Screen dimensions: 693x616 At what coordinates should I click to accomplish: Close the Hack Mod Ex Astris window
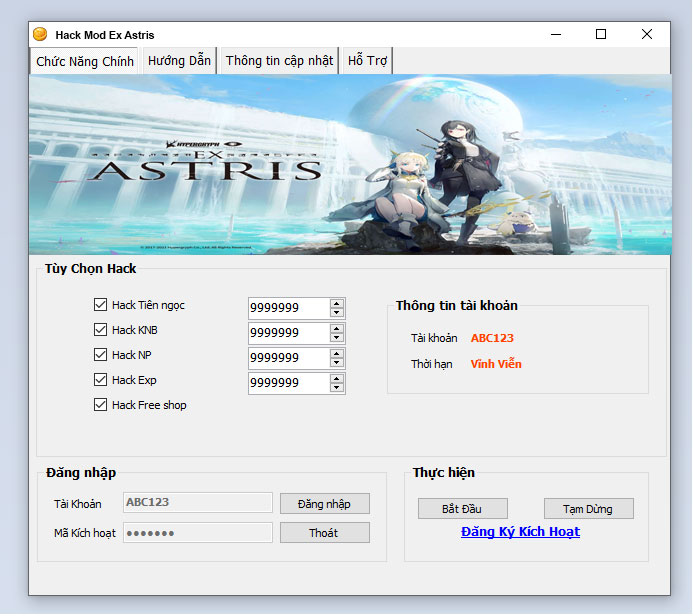click(x=647, y=34)
